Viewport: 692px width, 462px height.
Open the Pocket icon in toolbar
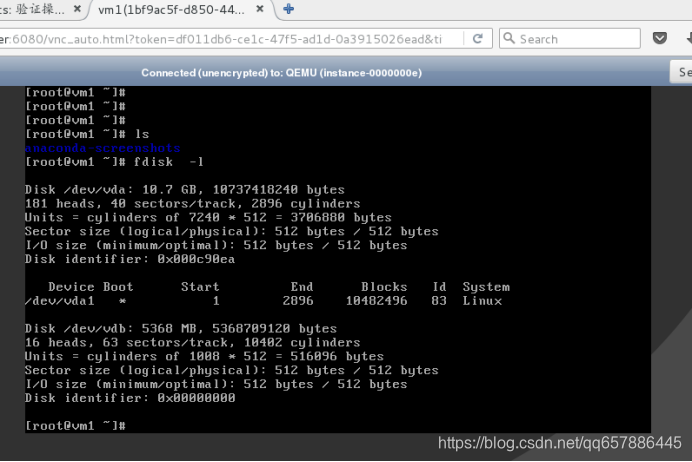(660, 38)
